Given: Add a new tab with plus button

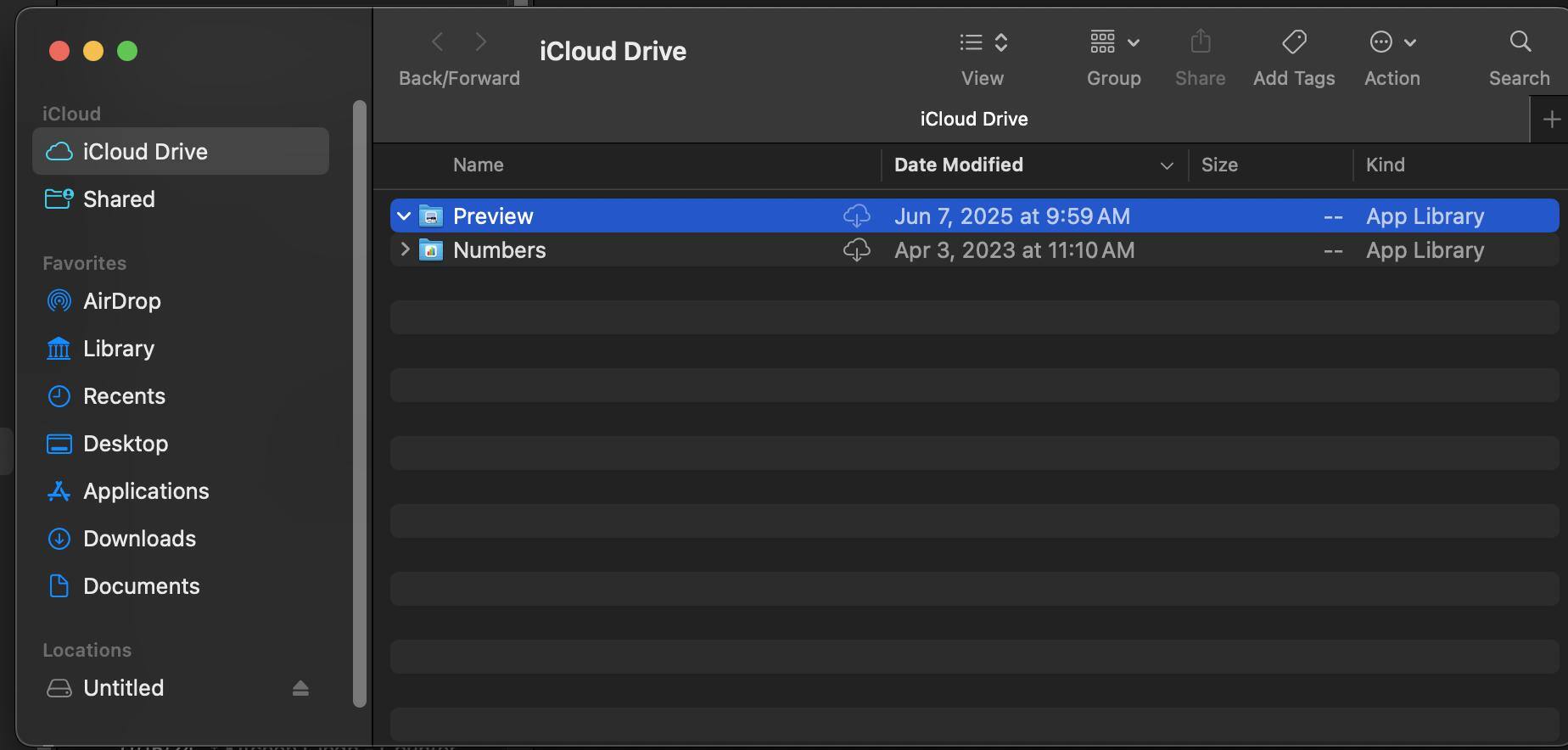Looking at the screenshot, I should tap(1551, 120).
